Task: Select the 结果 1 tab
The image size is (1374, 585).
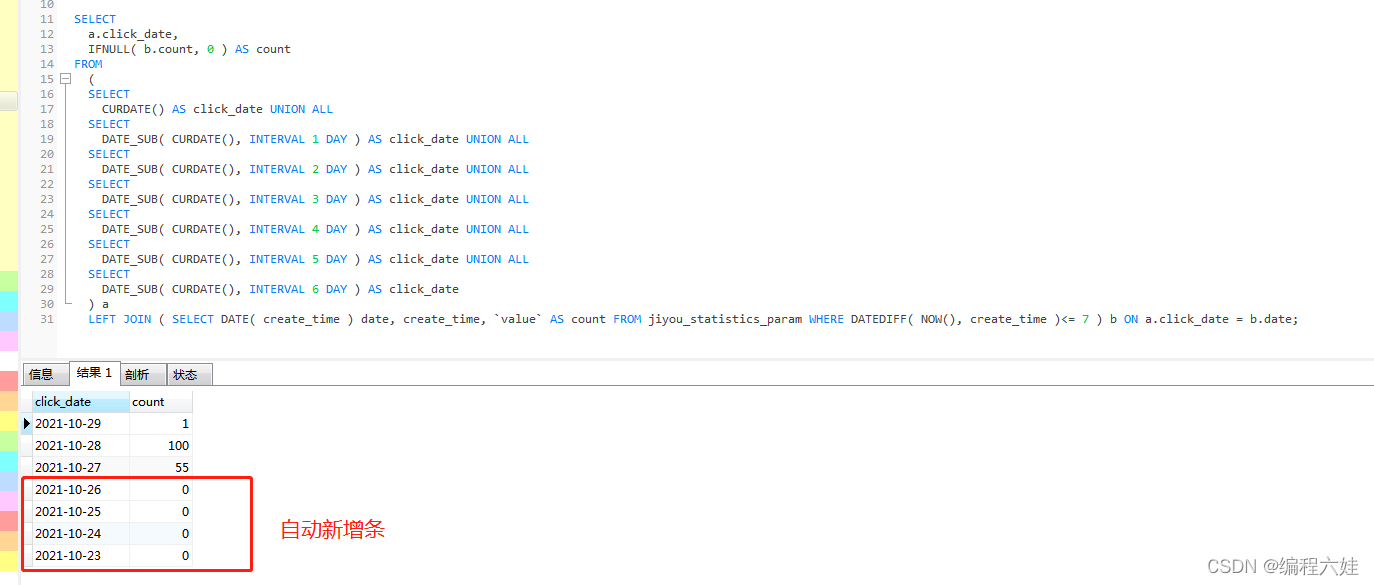Action: [x=94, y=373]
